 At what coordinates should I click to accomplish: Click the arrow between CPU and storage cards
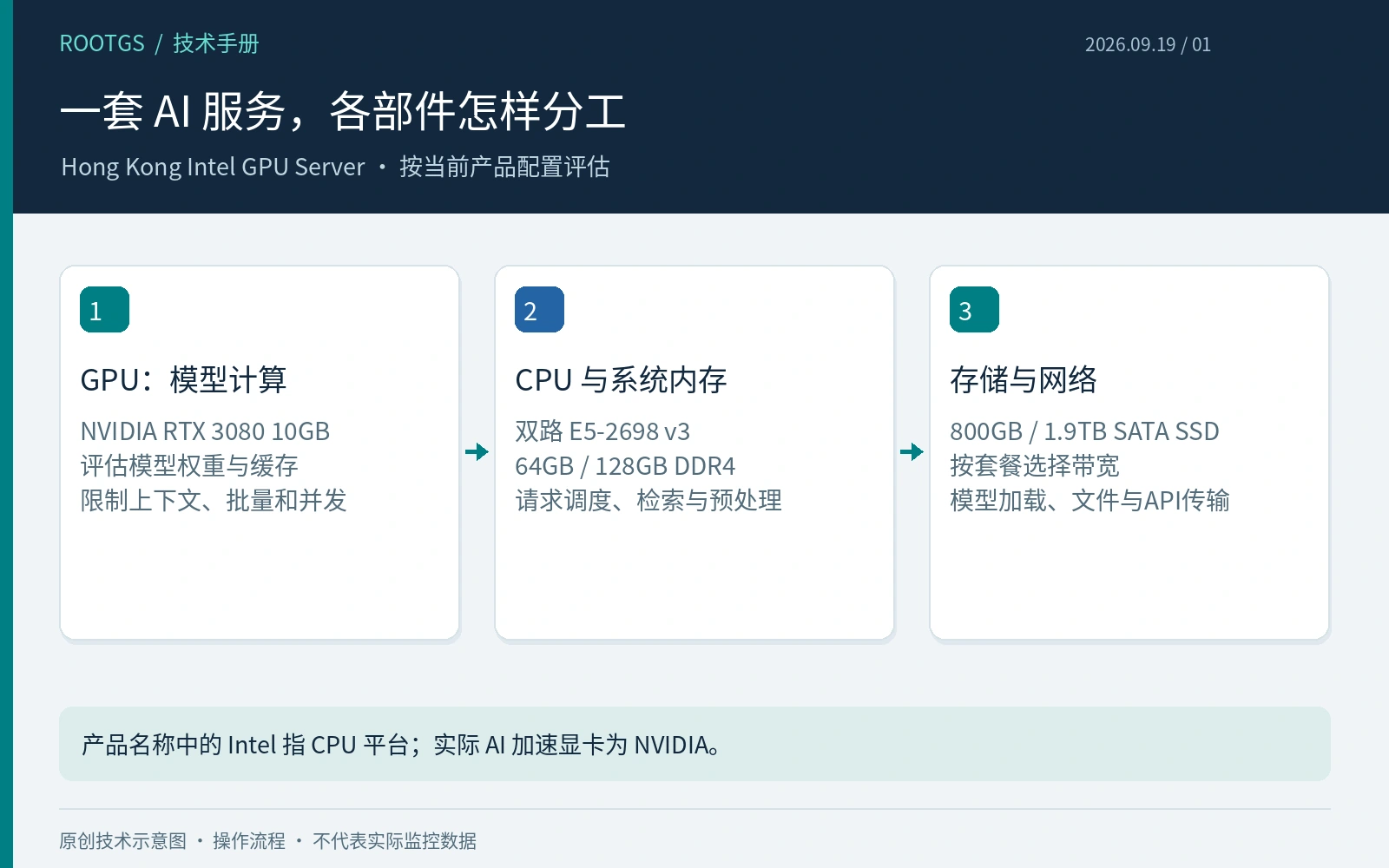point(912,451)
